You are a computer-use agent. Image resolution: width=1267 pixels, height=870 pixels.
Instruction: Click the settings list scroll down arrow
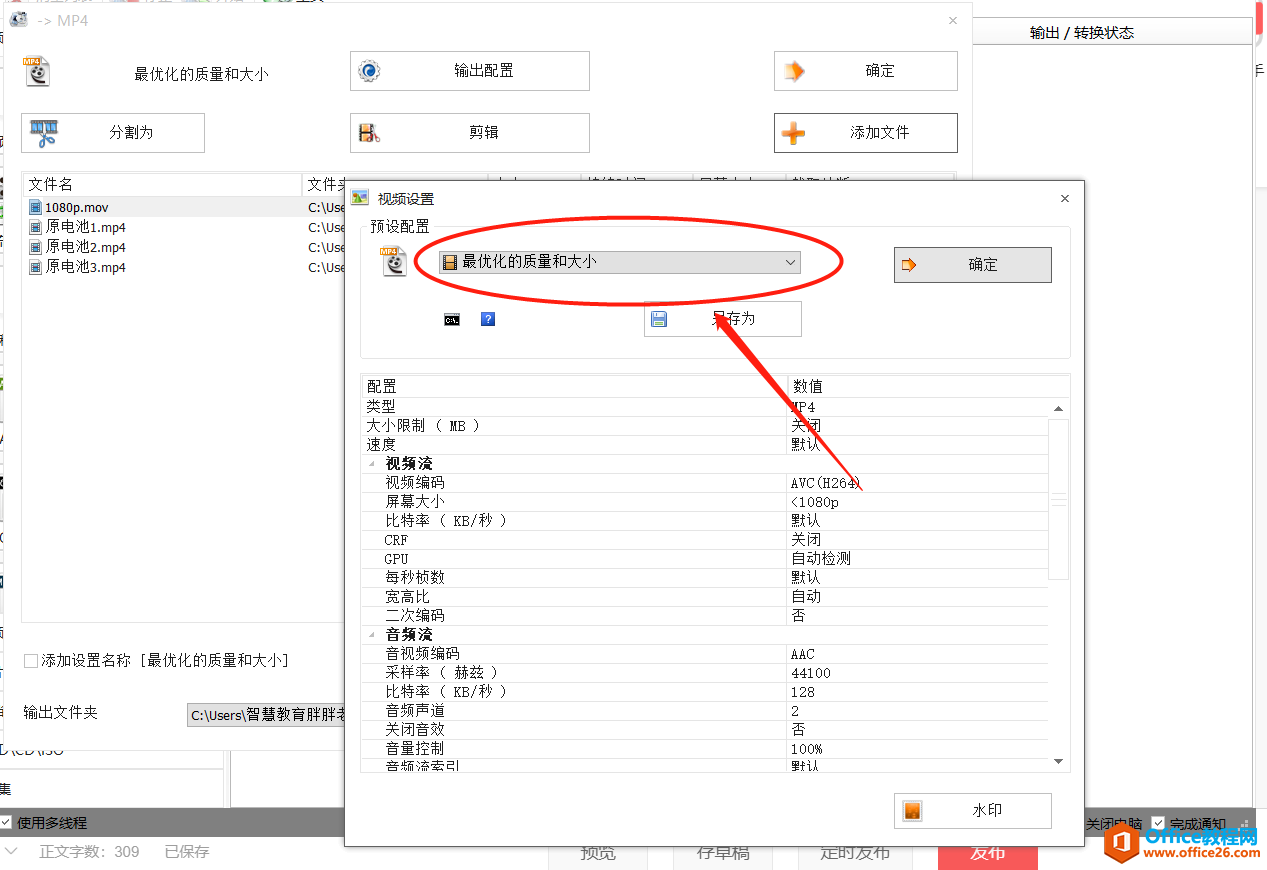point(1059,762)
